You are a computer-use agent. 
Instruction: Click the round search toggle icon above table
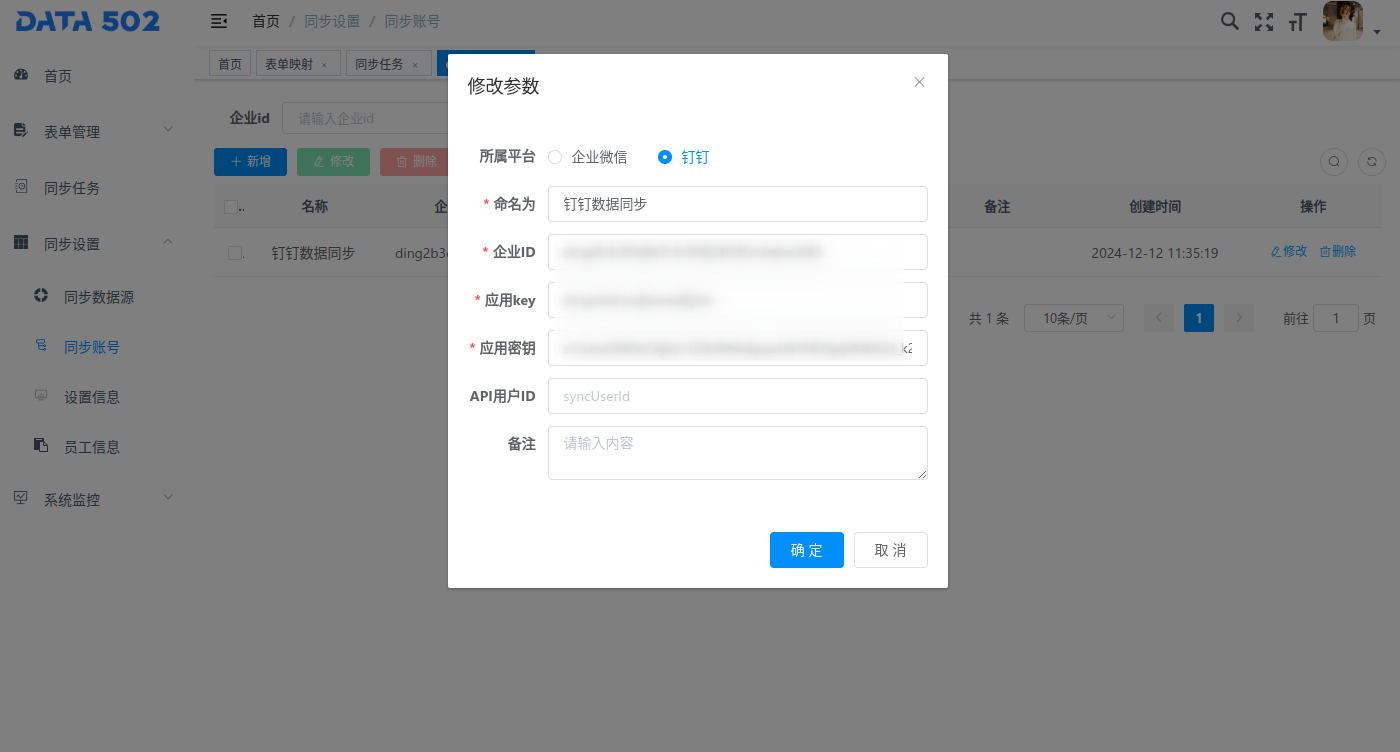tap(1334, 161)
